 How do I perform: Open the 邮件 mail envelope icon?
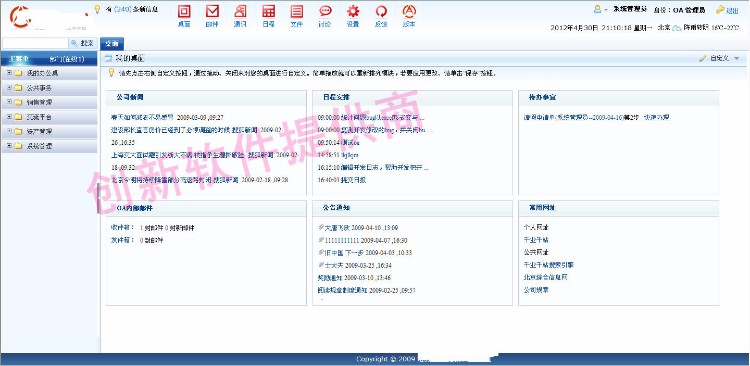212,11
